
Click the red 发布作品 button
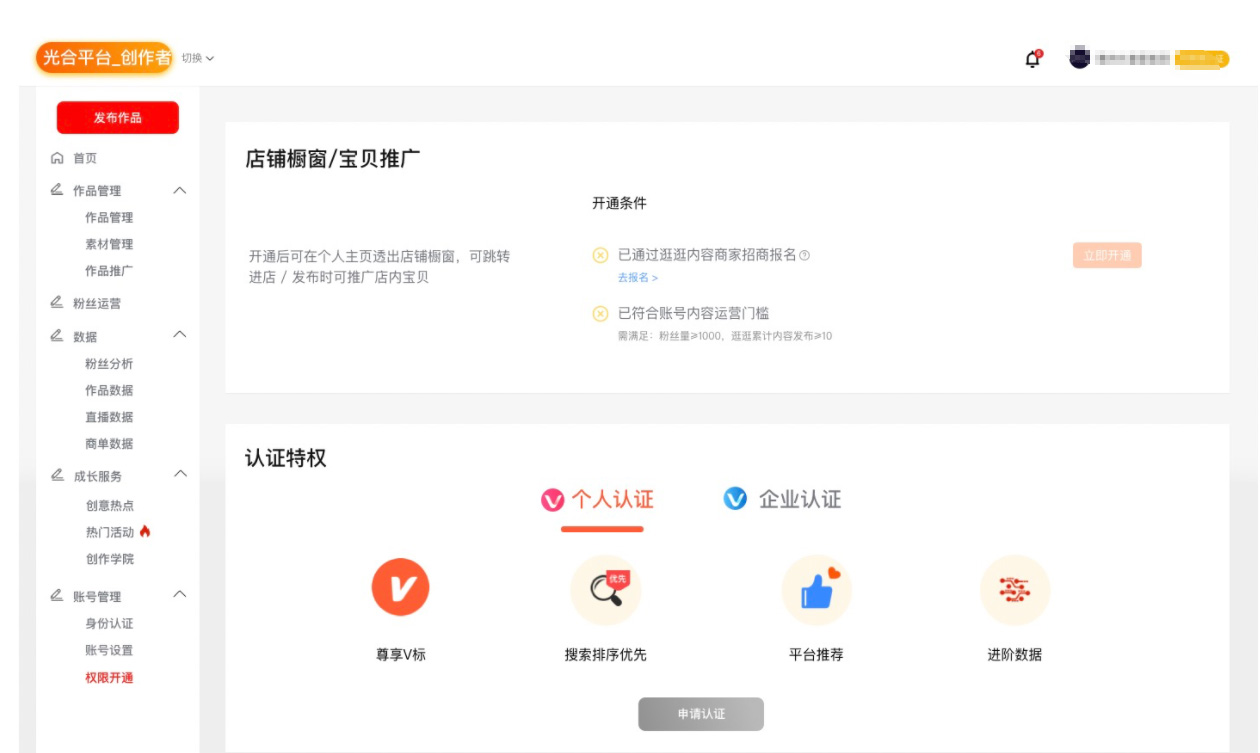click(117, 117)
